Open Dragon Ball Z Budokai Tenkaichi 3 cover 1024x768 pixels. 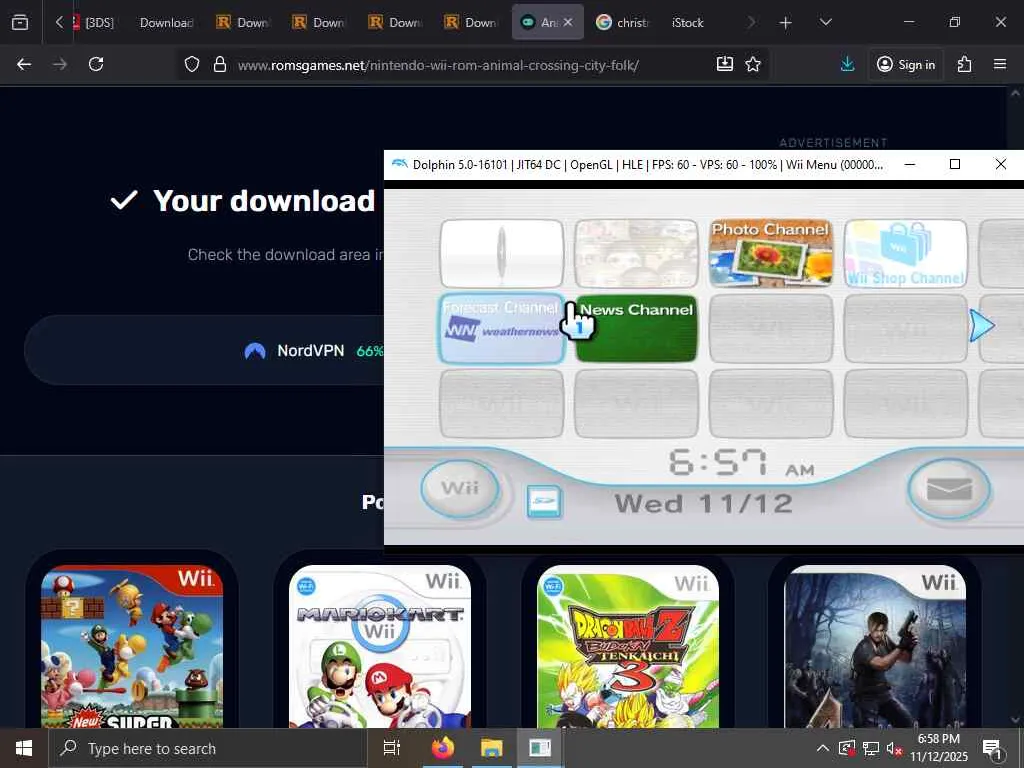pos(628,647)
